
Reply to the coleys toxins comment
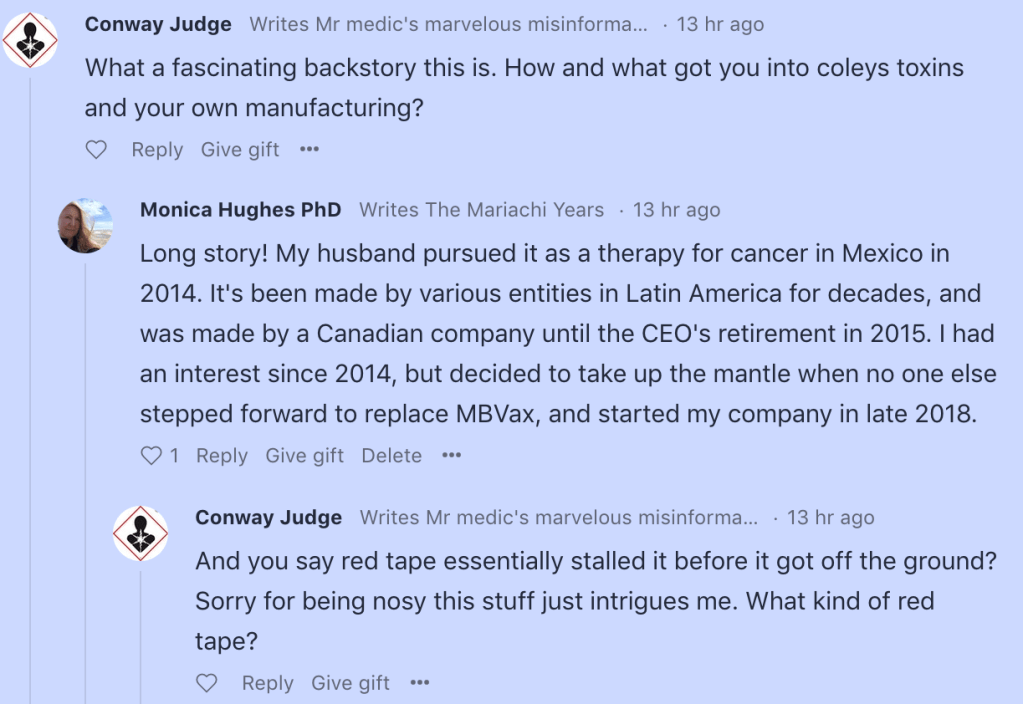(x=157, y=150)
